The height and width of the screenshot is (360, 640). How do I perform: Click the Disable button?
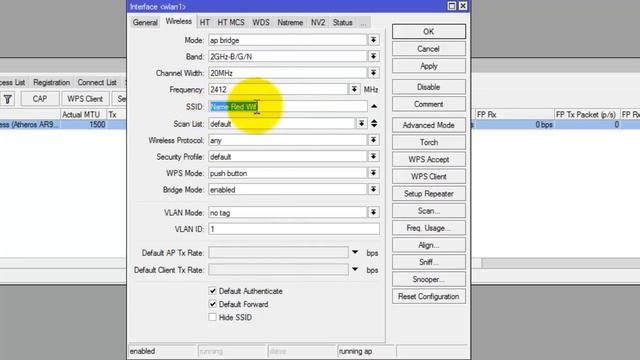coord(429,87)
